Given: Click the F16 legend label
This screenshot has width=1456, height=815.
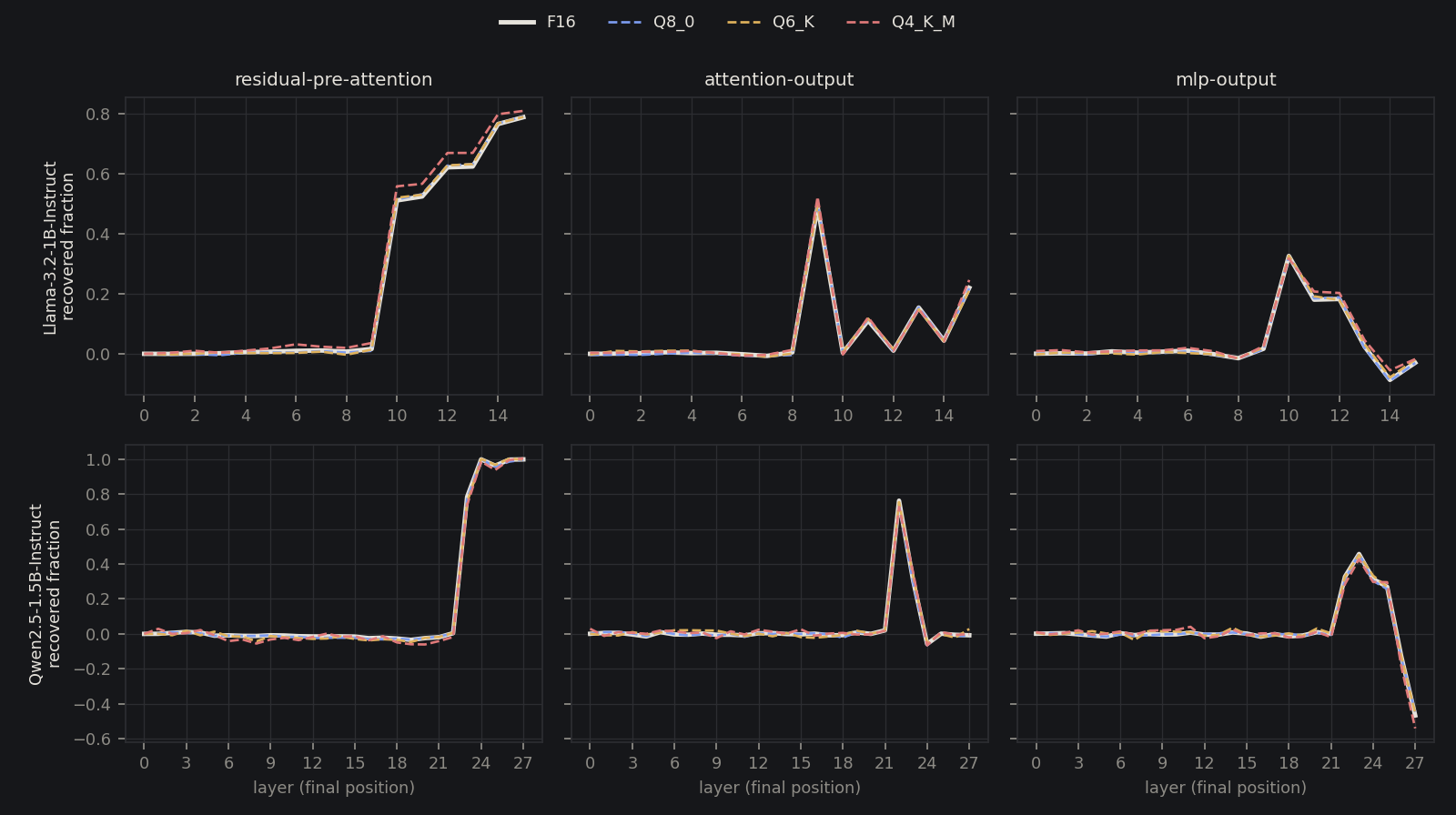Looking at the screenshot, I should (561, 22).
